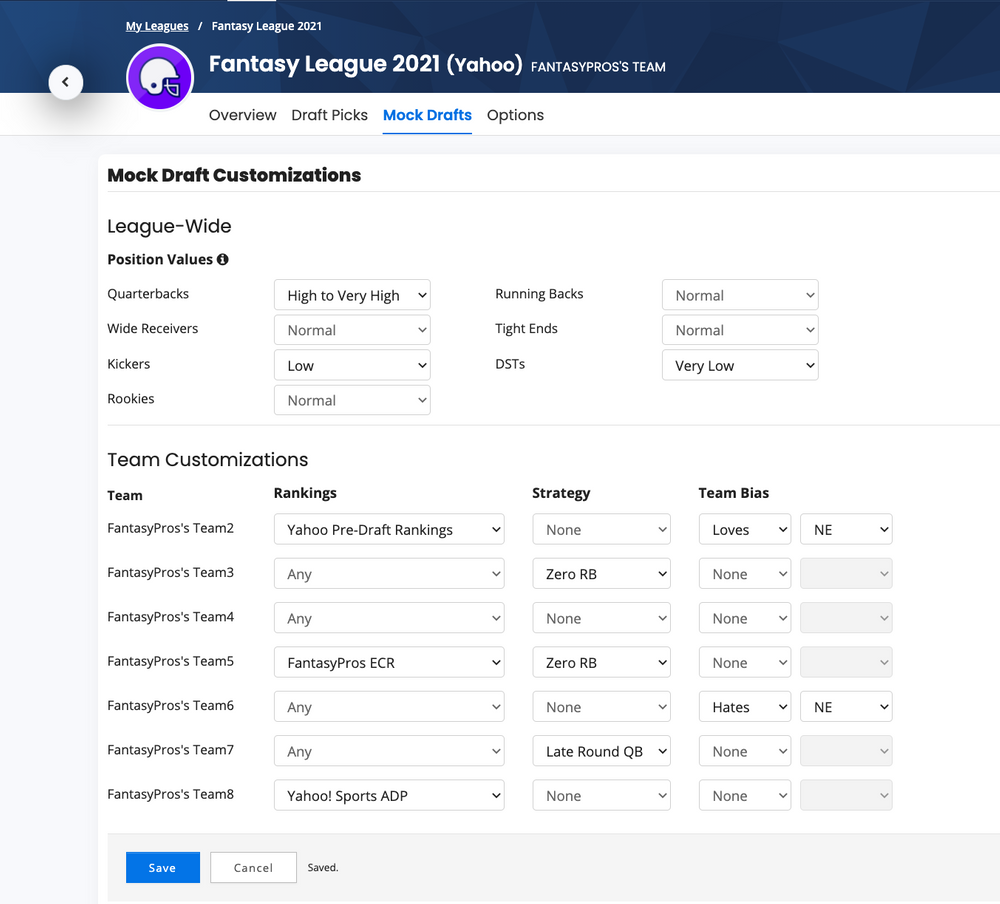Open the Options tab
The height and width of the screenshot is (904, 1000).
(x=515, y=115)
